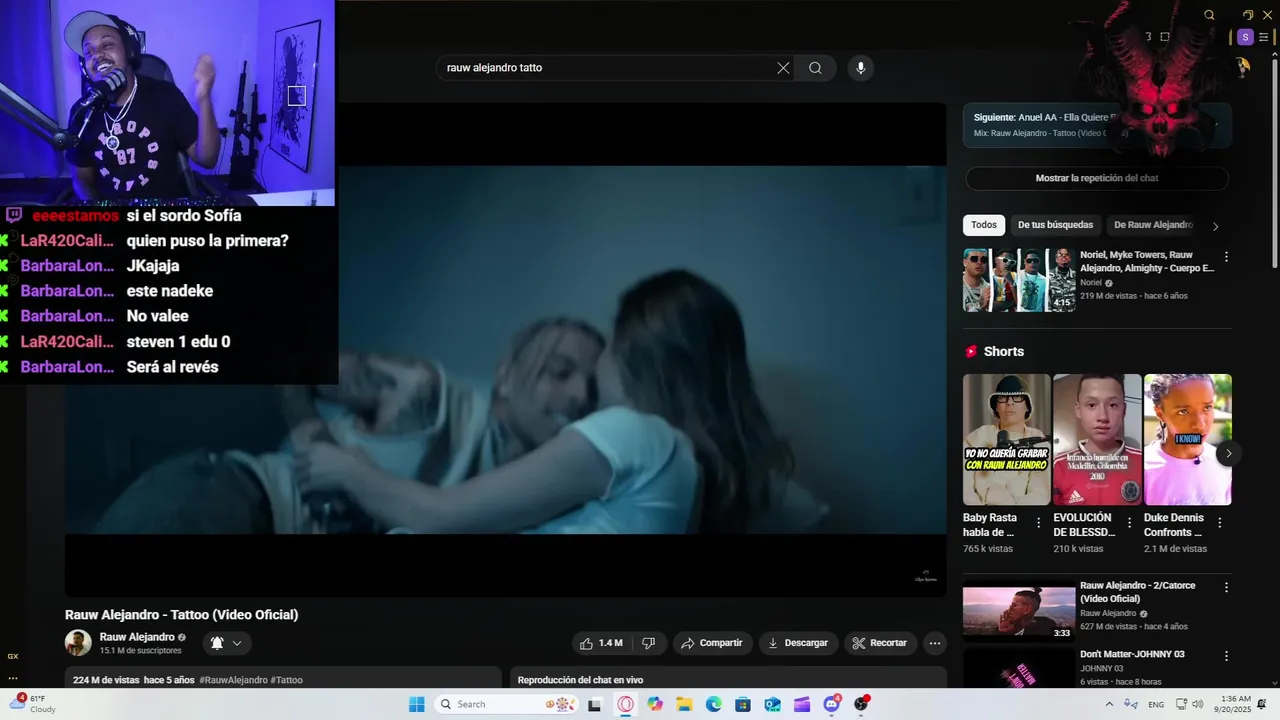Screen dimensions: 1280x720
Task: Open Opera browser search icon at top
Action: pyautogui.click(x=1209, y=15)
